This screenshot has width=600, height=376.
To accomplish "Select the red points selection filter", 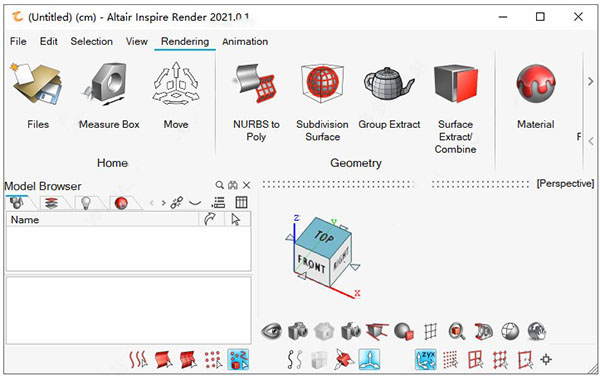I will click(213, 360).
